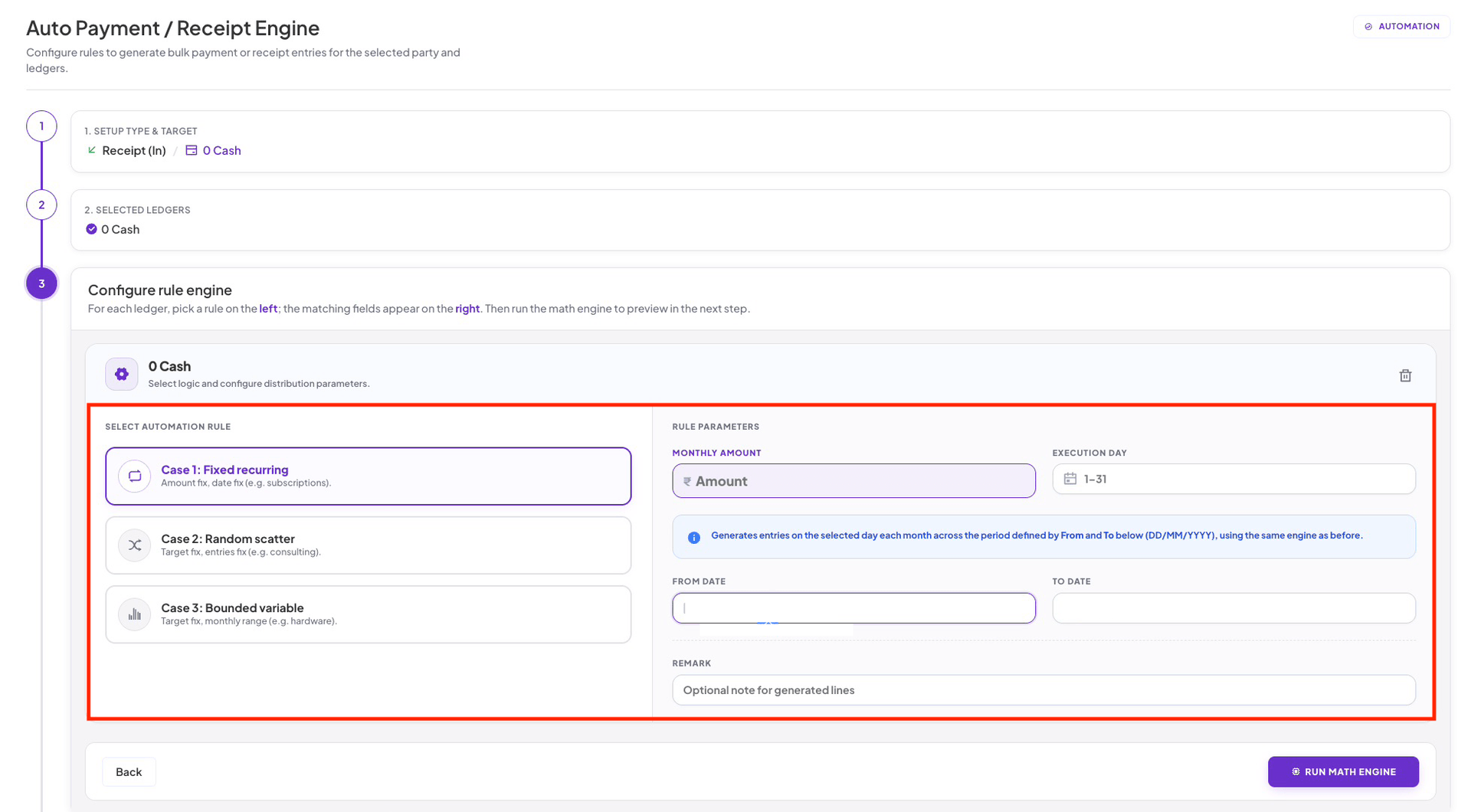This screenshot has height=812, width=1471.
Task: Click the Case 2 shuffle icon
Action: point(135,545)
